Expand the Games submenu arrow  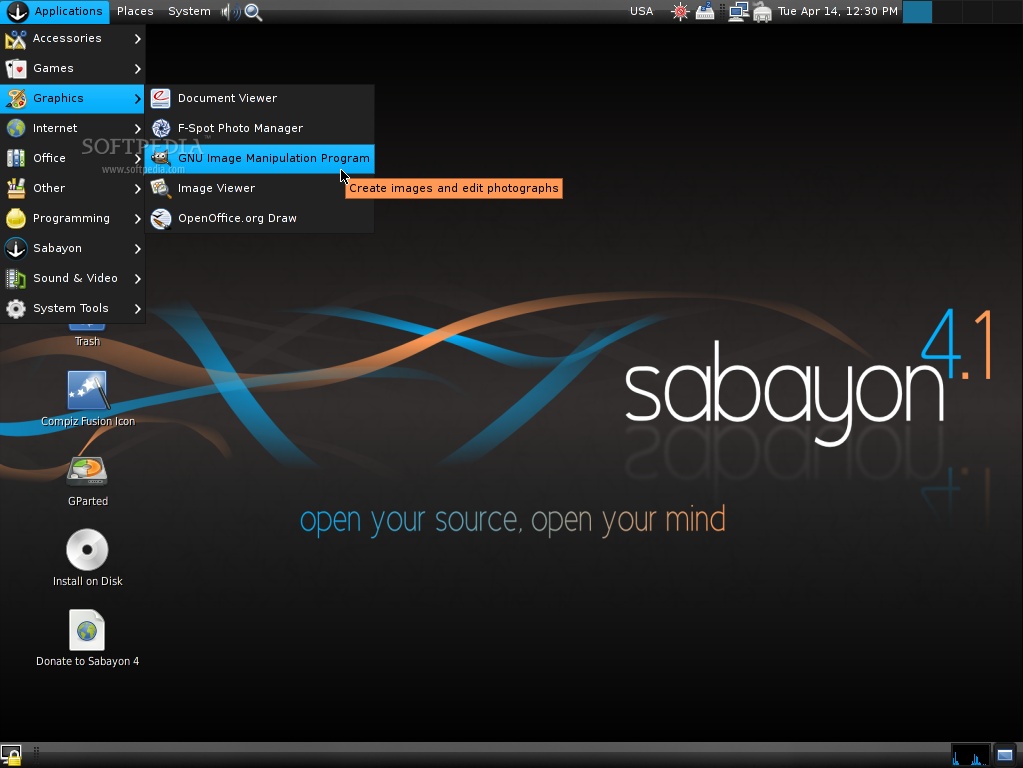(x=138, y=69)
